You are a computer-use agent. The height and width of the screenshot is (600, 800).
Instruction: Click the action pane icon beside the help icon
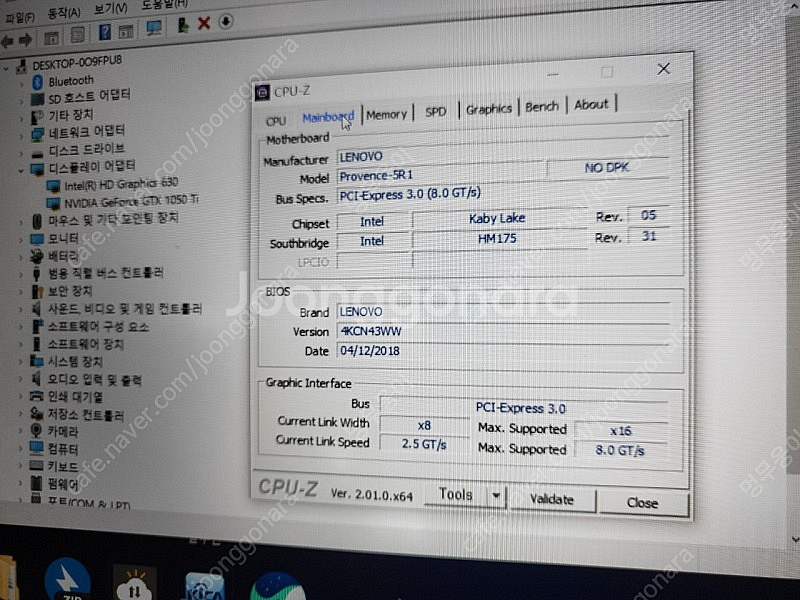[126, 31]
